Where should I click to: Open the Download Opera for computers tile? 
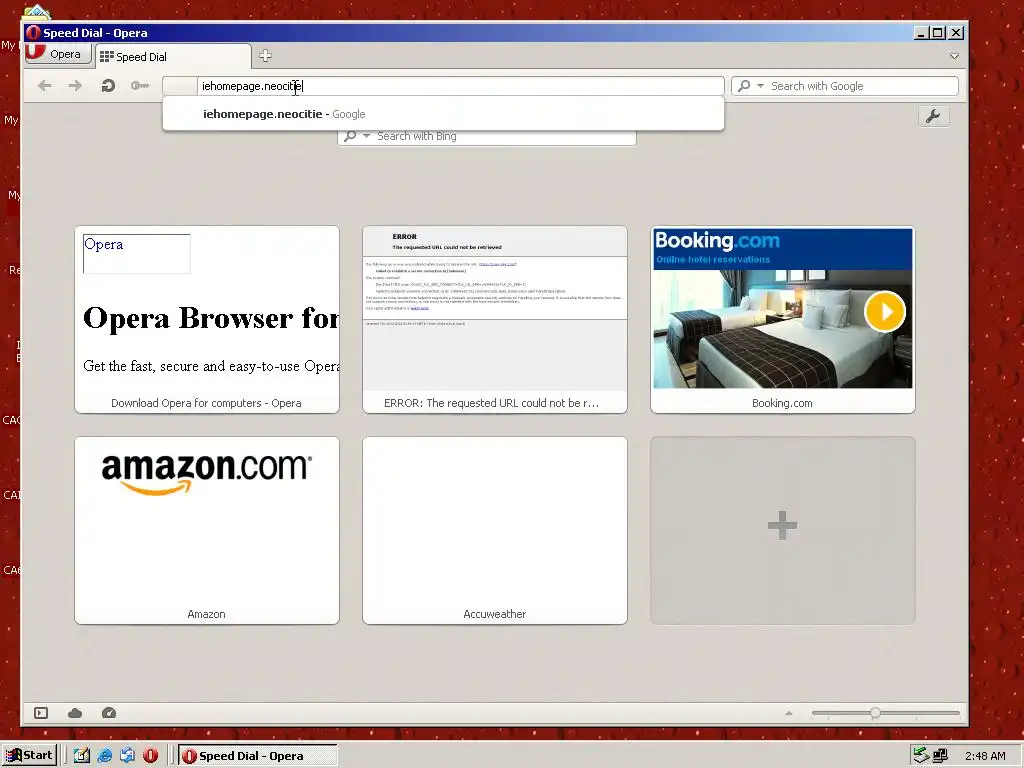[207, 319]
